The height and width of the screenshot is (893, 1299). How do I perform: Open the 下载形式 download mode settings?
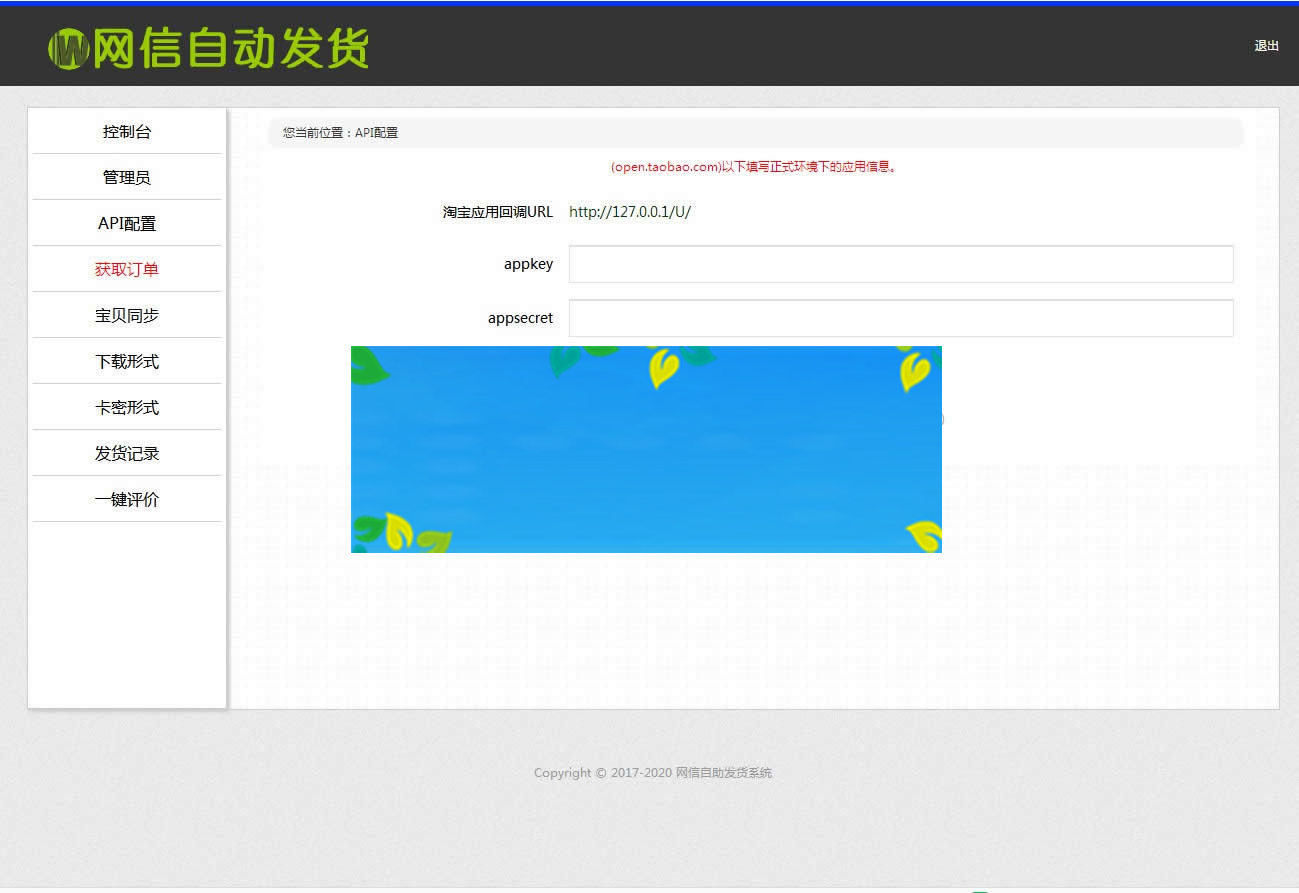pyautogui.click(x=127, y=360)
